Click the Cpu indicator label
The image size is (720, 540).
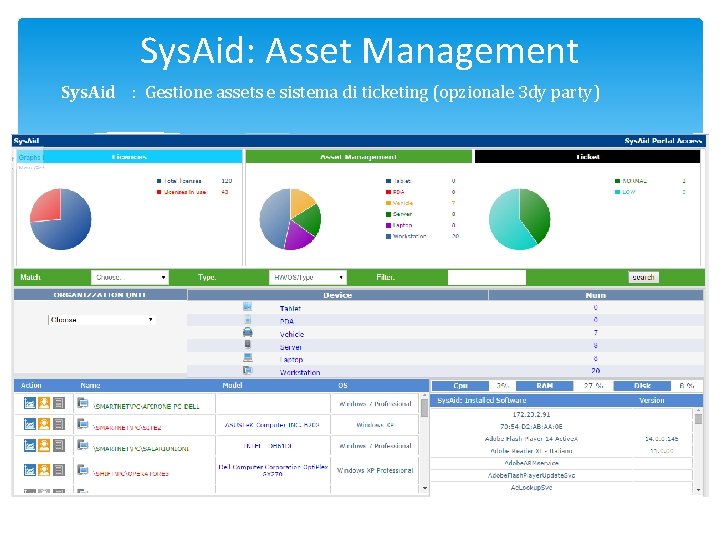tap(460, 386)
